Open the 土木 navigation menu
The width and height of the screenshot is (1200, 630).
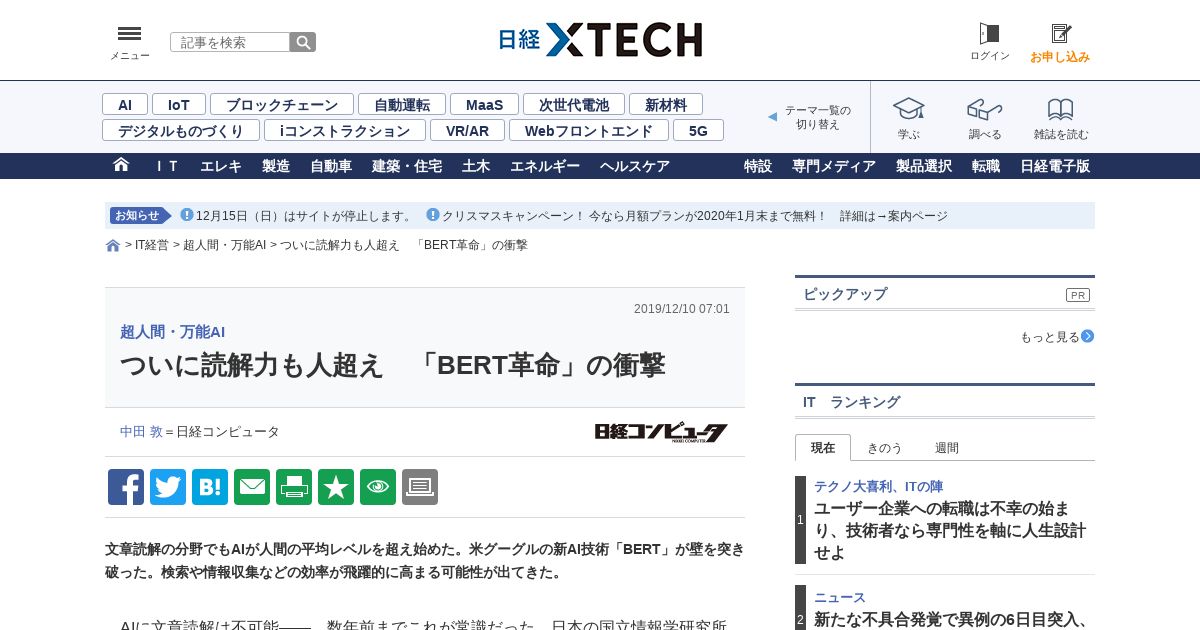pyautogui.click(x=476, y=166)
